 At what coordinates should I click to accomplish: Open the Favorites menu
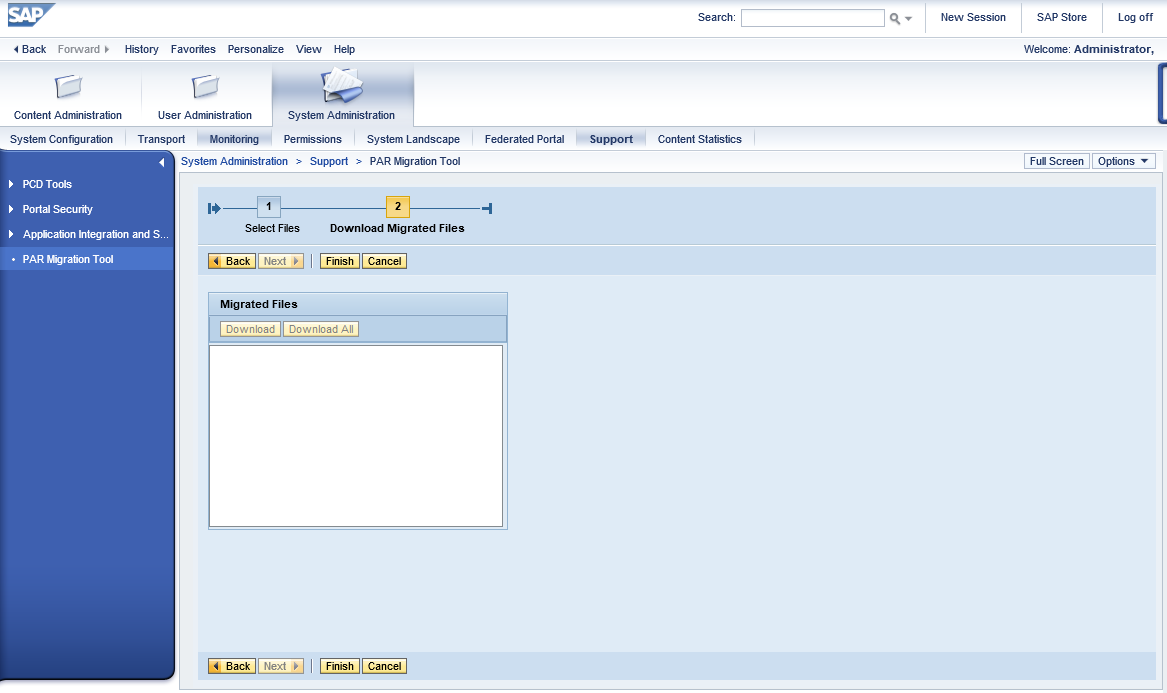click(x=193, y=49)
